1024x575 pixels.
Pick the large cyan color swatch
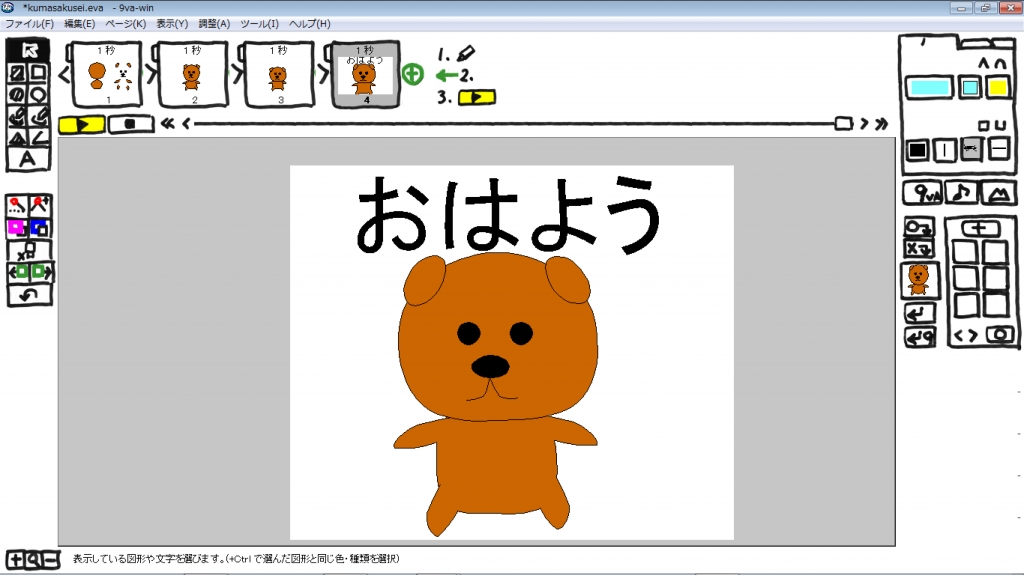click(929, 88)
